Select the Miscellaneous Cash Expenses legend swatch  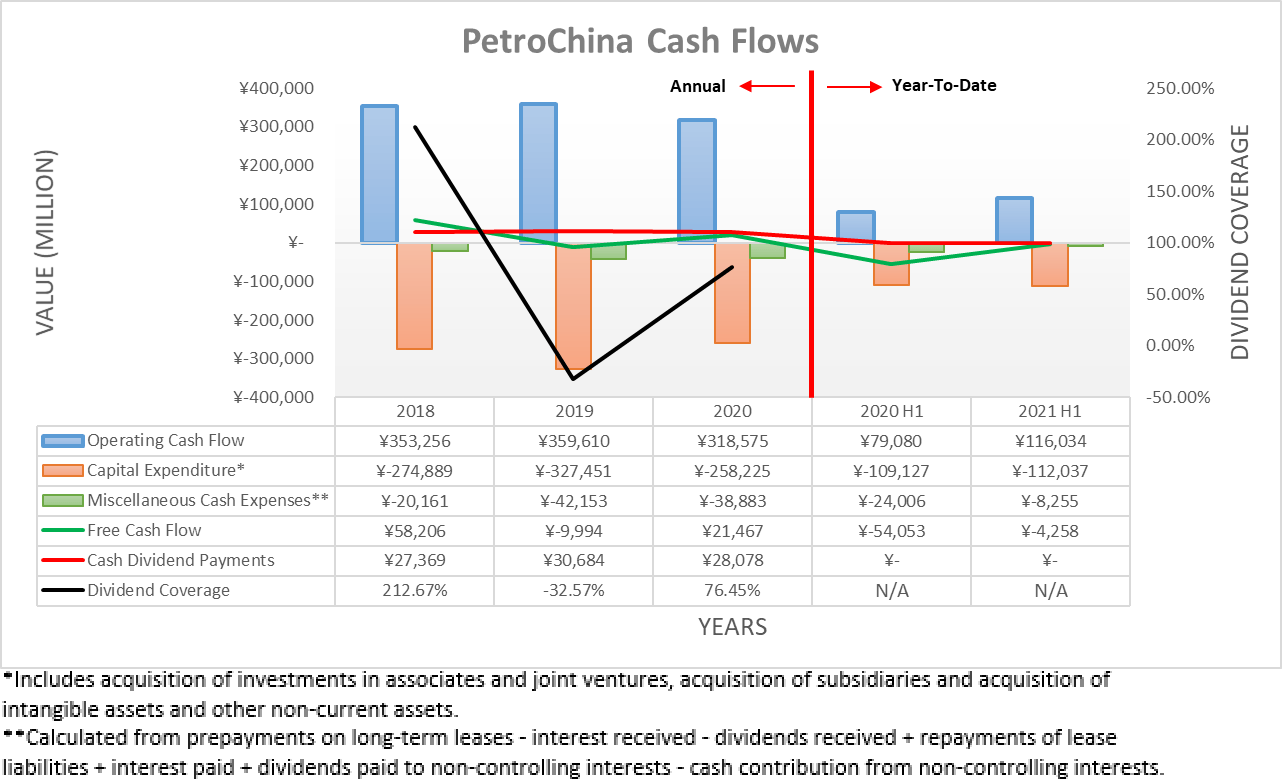click(x=63, y=501)
